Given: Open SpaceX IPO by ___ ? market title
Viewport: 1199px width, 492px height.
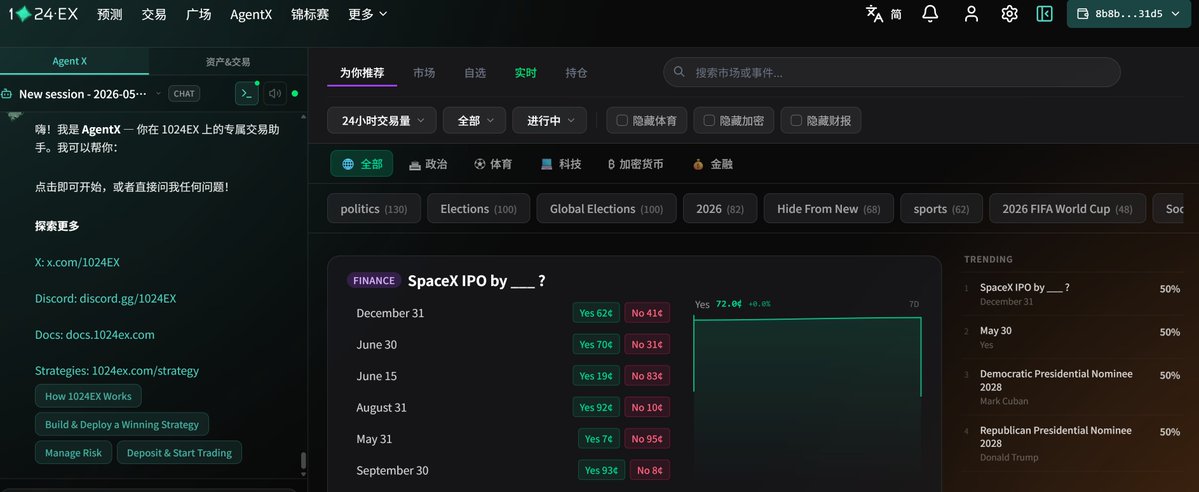Looking at the screenshot, I should [x=476, y=281].
